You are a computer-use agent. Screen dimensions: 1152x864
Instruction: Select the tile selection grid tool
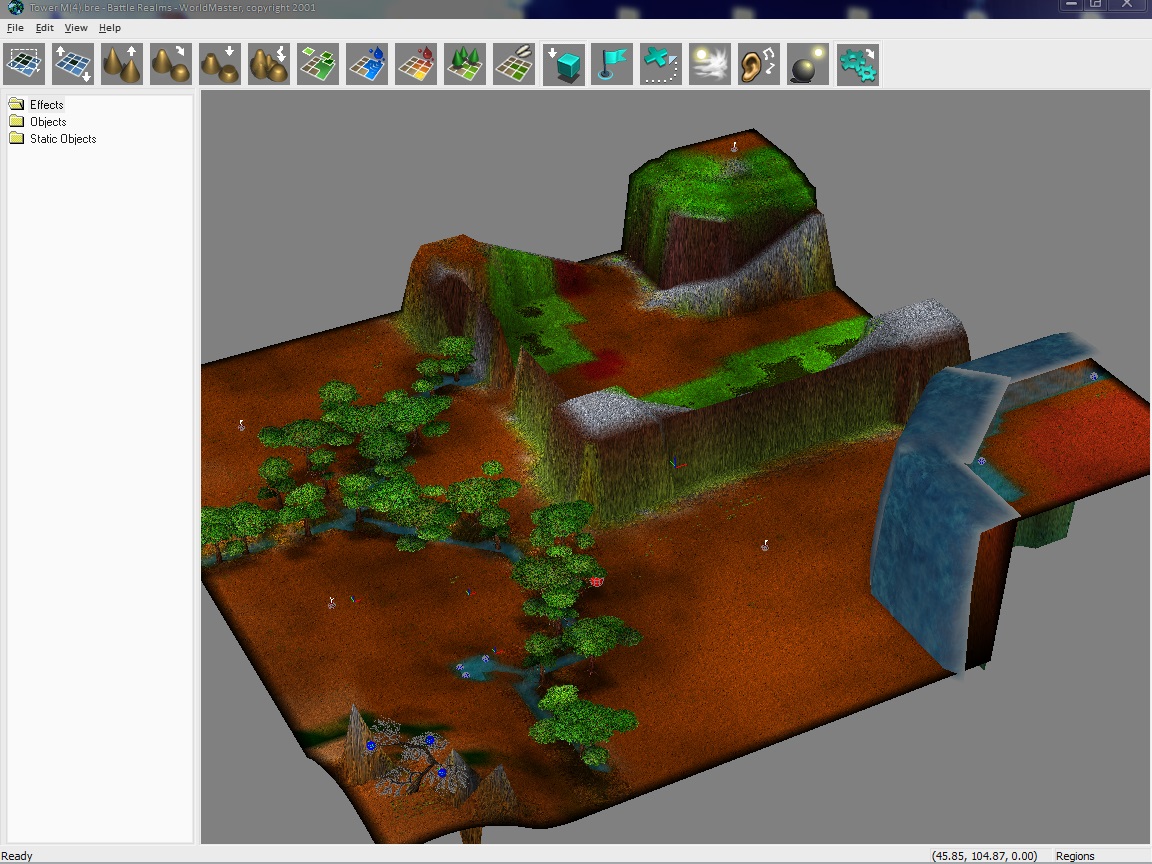[24, 64]
